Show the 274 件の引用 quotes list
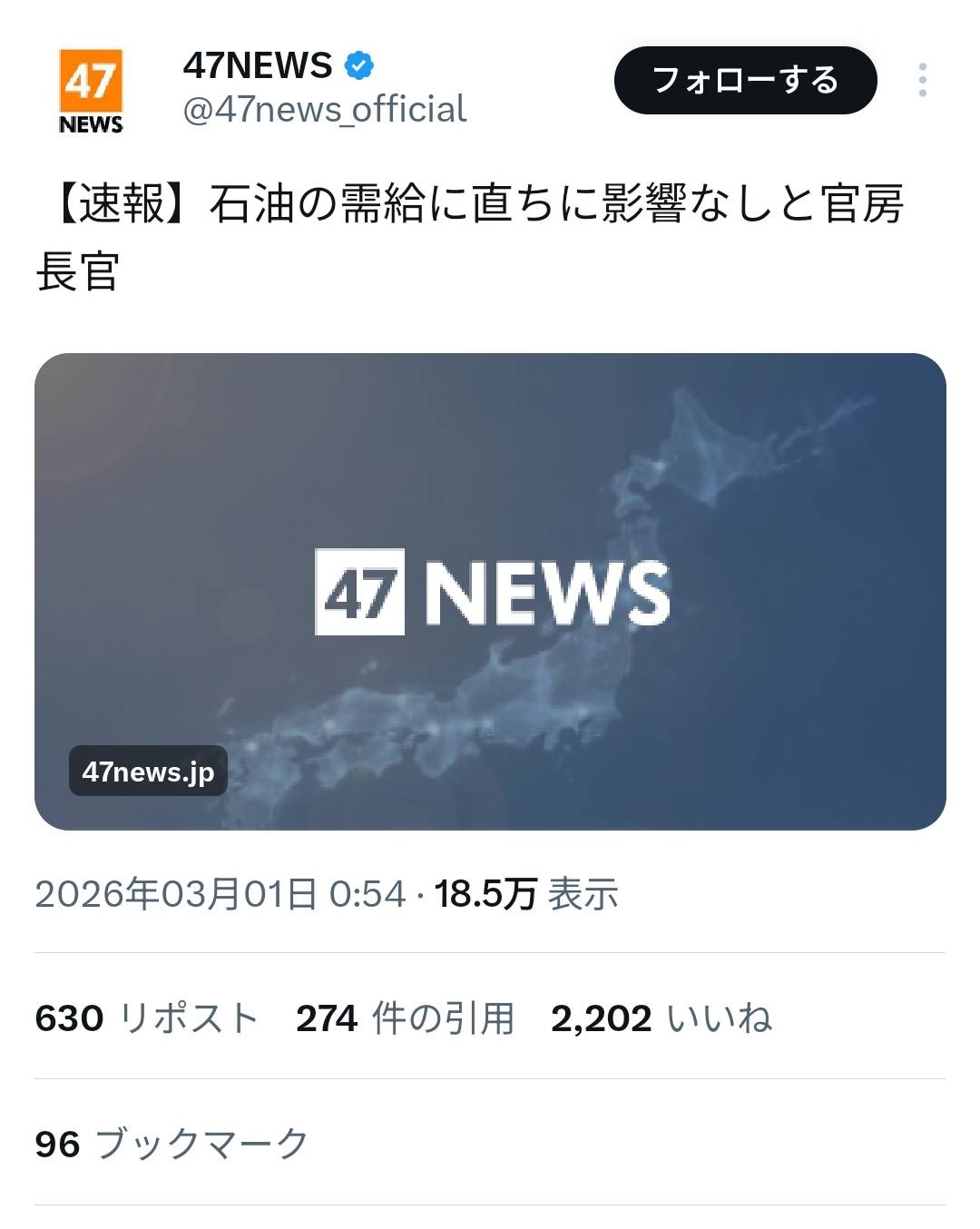 click(405, 1018)
